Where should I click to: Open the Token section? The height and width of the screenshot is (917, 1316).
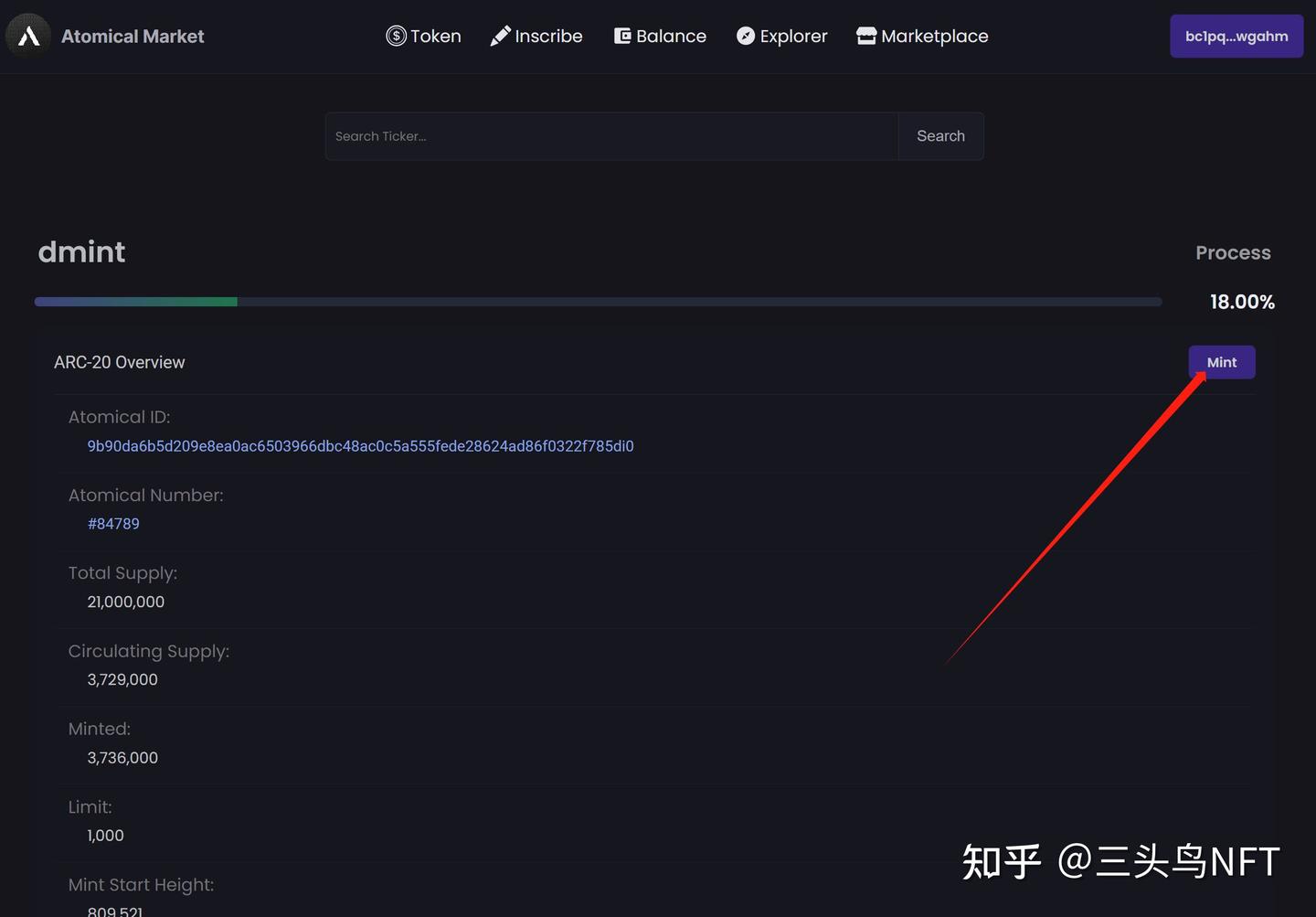(x=435, y=36)
